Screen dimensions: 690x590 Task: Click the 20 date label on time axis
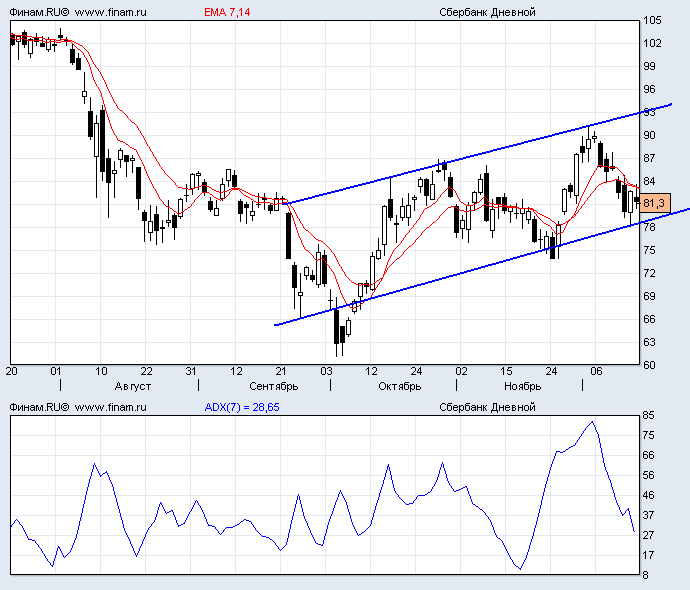coord(11,371)
